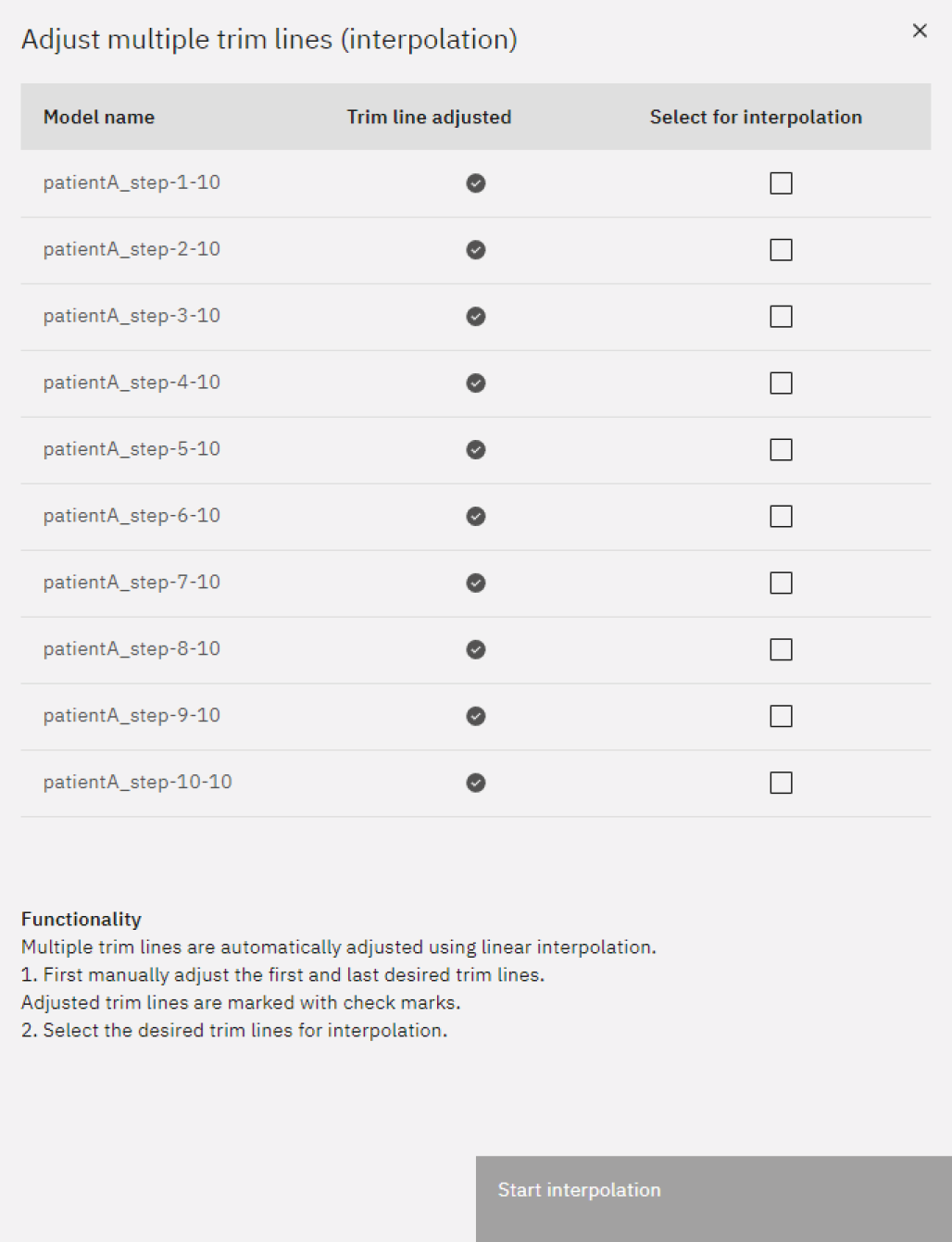The width and height of the screenshot is (952, 1242).
Task: Click the adjusted check mark for patientA_step-9-10
Action: click(476, 716)
